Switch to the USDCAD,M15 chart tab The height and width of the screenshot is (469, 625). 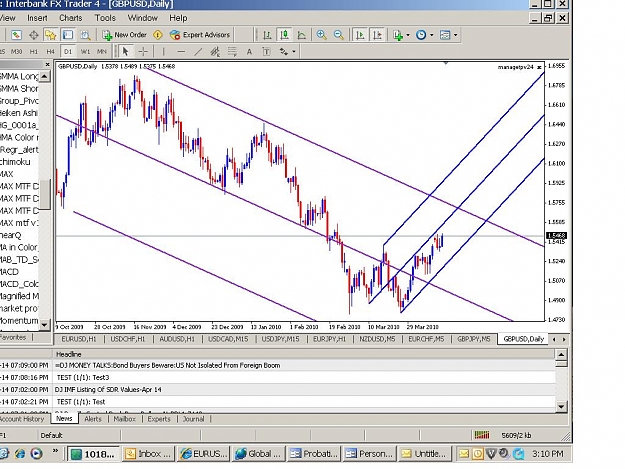[228, 339]
